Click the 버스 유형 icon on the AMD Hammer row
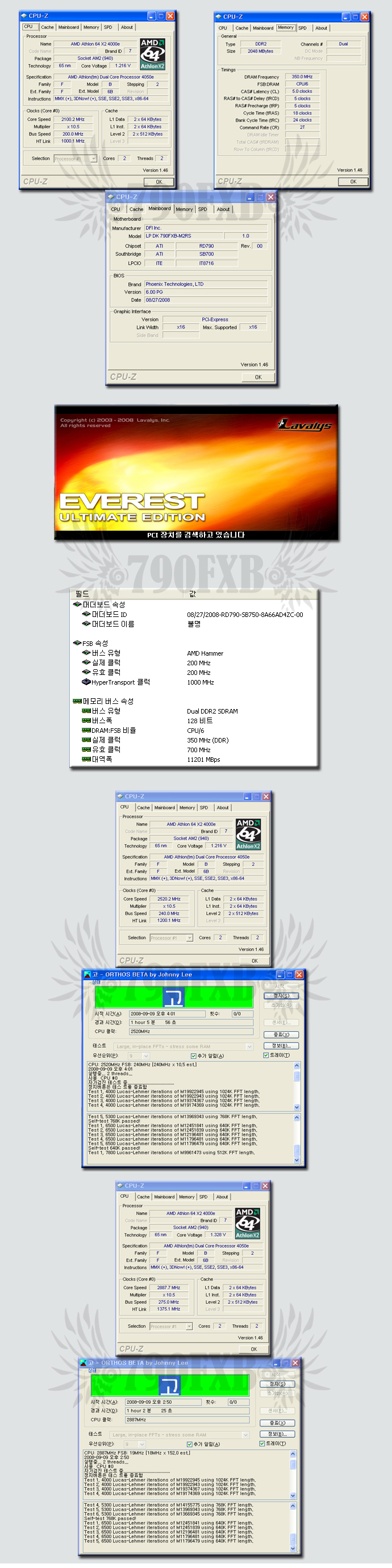 click(86, 653)
